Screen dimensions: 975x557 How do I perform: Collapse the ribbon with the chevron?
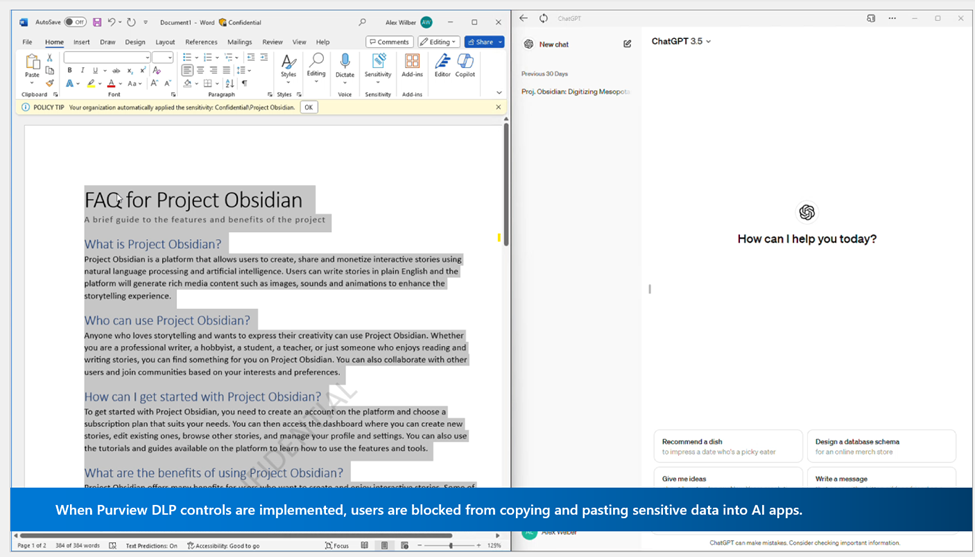point(499,93)
